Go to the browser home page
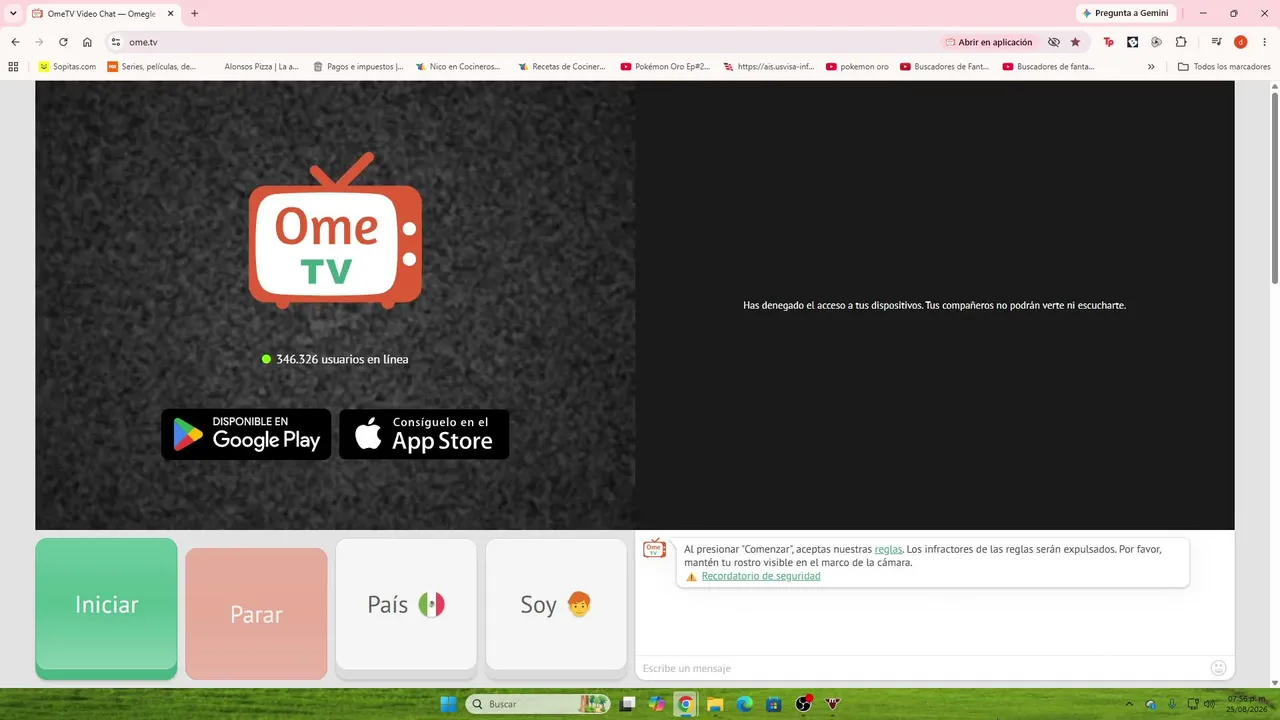The image size is (1280, 720). click(87, 42)
